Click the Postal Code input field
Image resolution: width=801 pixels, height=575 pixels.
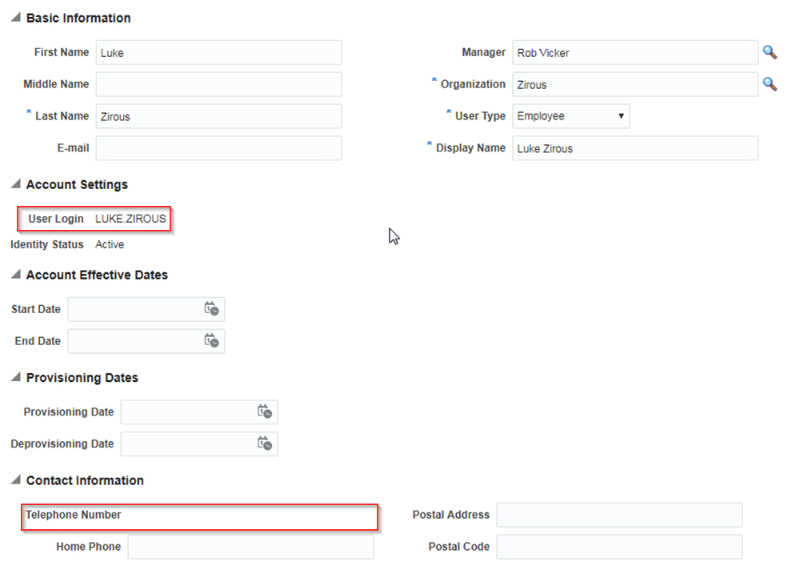click(x=619, y=547)
